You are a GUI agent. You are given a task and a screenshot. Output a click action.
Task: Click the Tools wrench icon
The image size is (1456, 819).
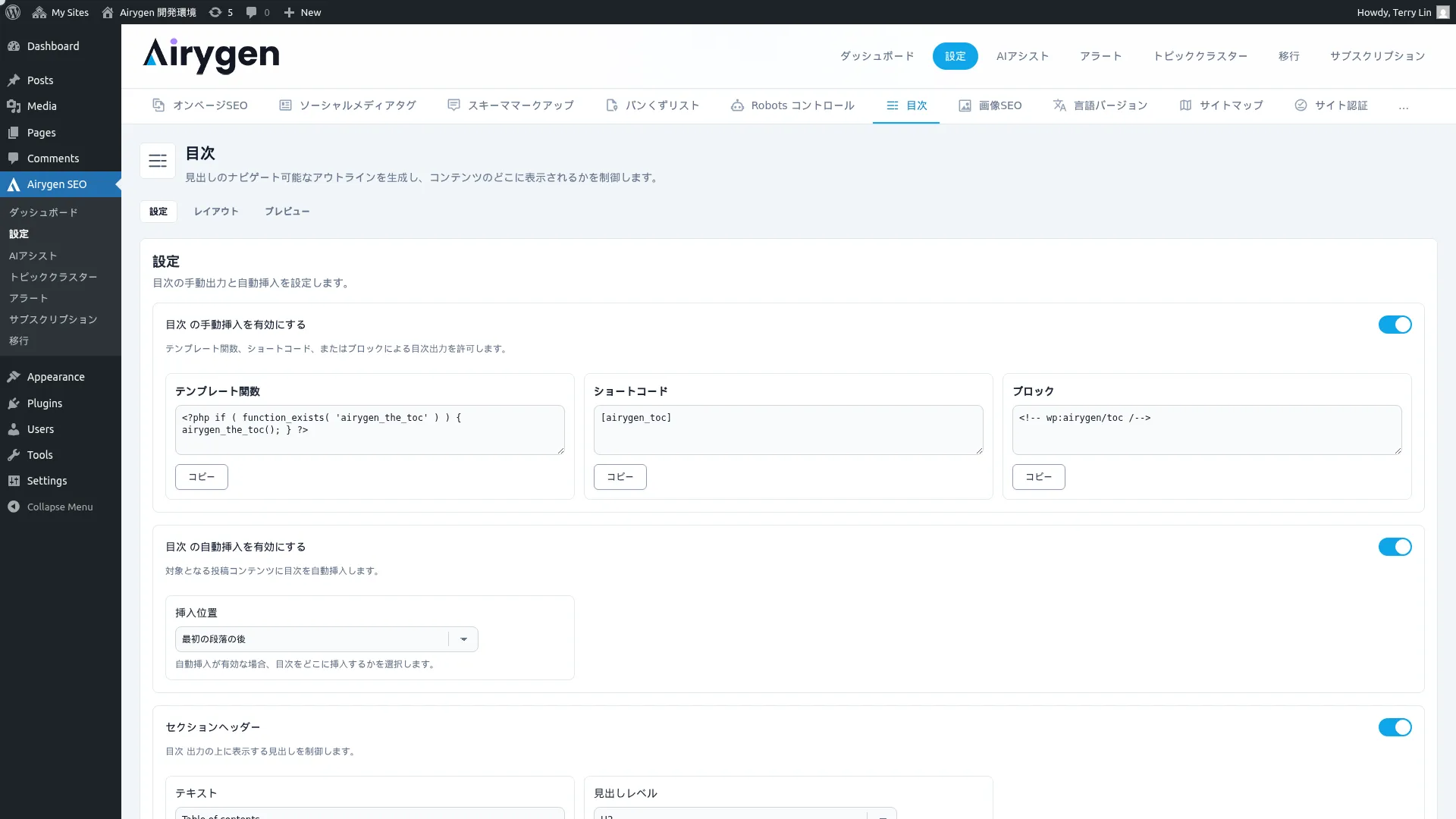tap(14, 455)
